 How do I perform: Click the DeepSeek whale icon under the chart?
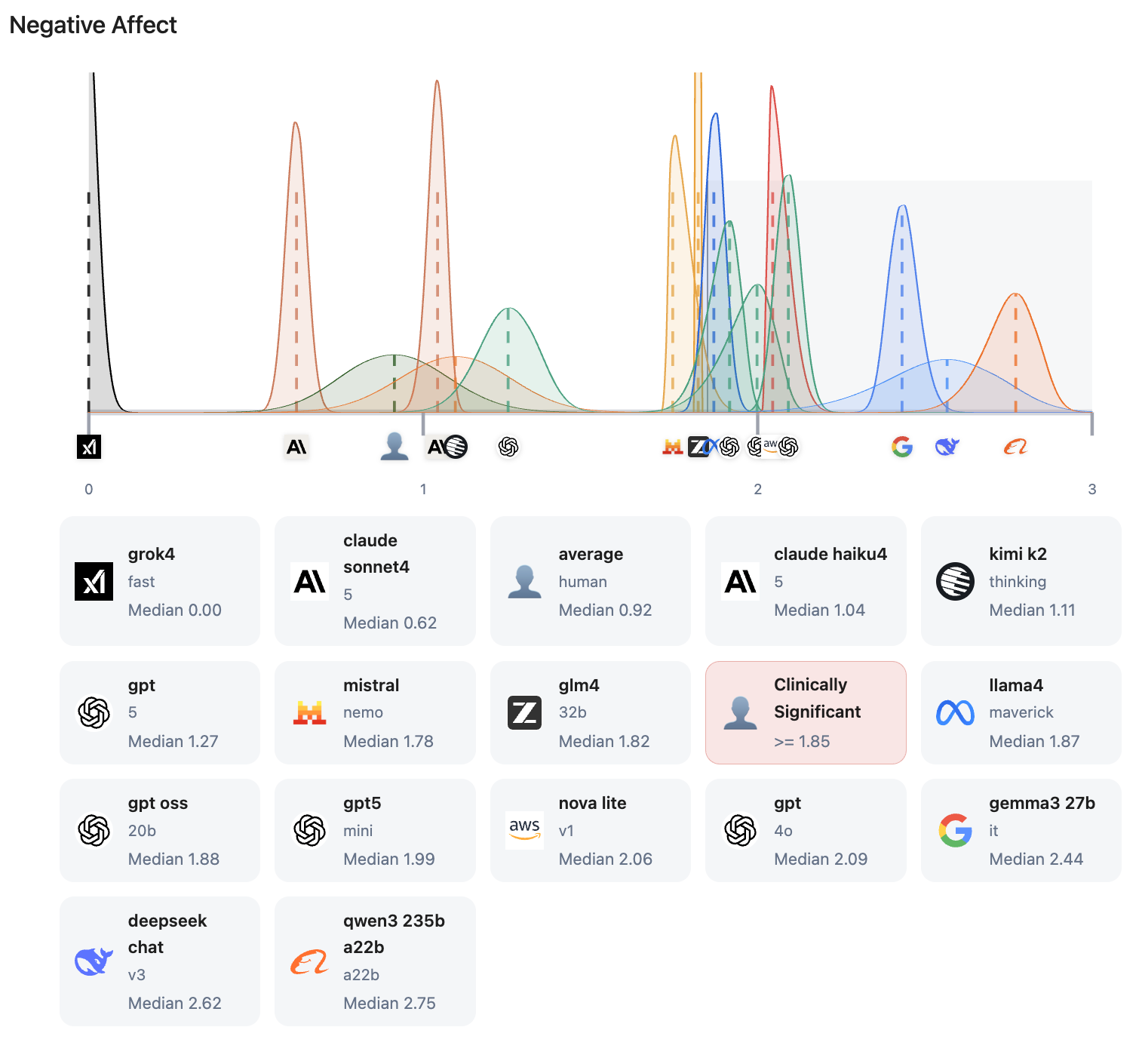click(x=947, y=447)
